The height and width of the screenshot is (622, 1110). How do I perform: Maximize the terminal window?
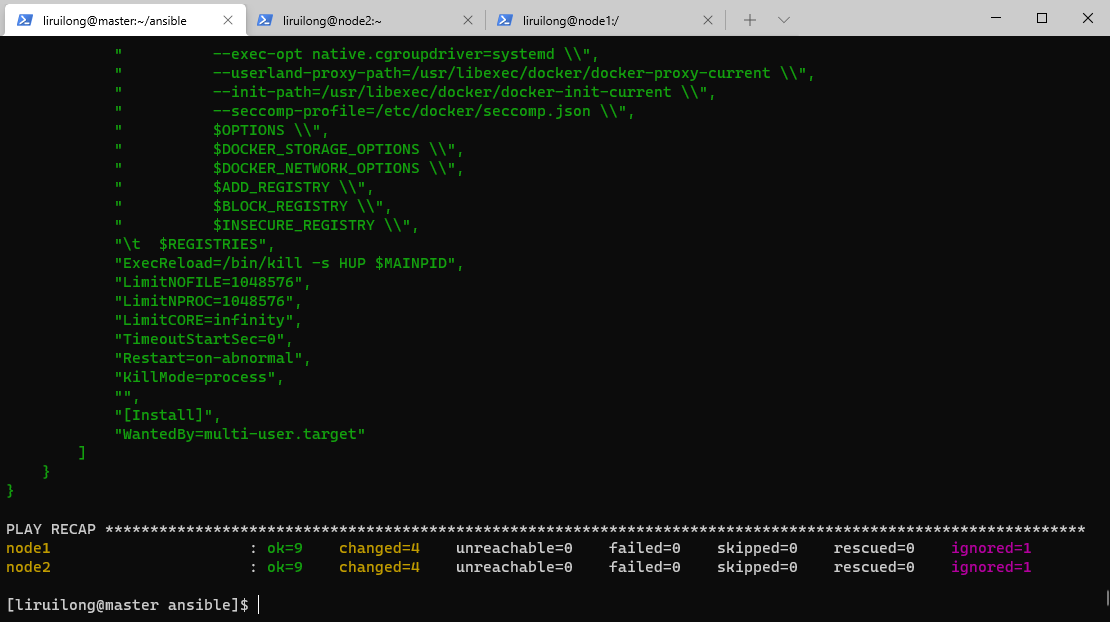coord(1041,18)
